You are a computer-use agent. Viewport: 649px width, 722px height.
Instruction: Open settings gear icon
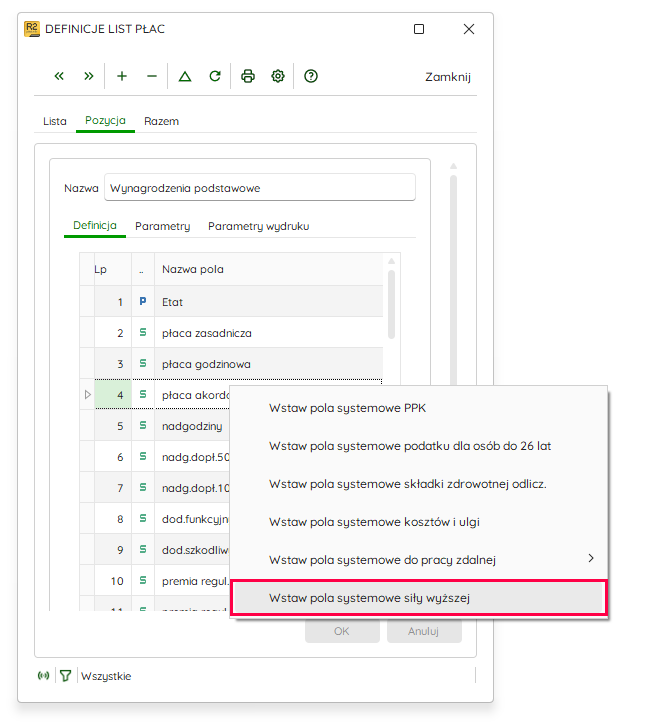278,76
